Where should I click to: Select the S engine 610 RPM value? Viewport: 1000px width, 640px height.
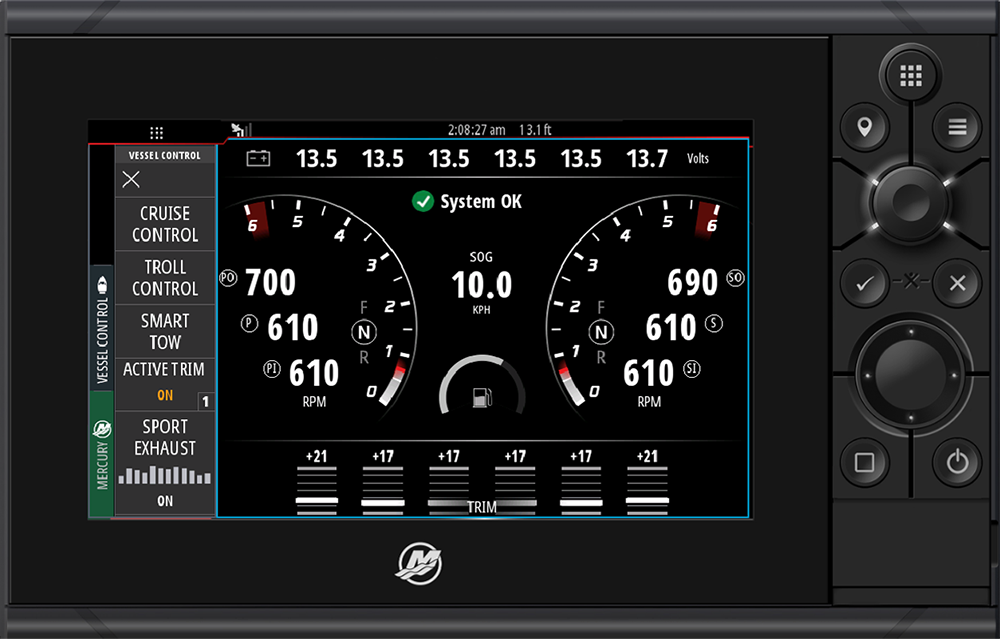671,327
